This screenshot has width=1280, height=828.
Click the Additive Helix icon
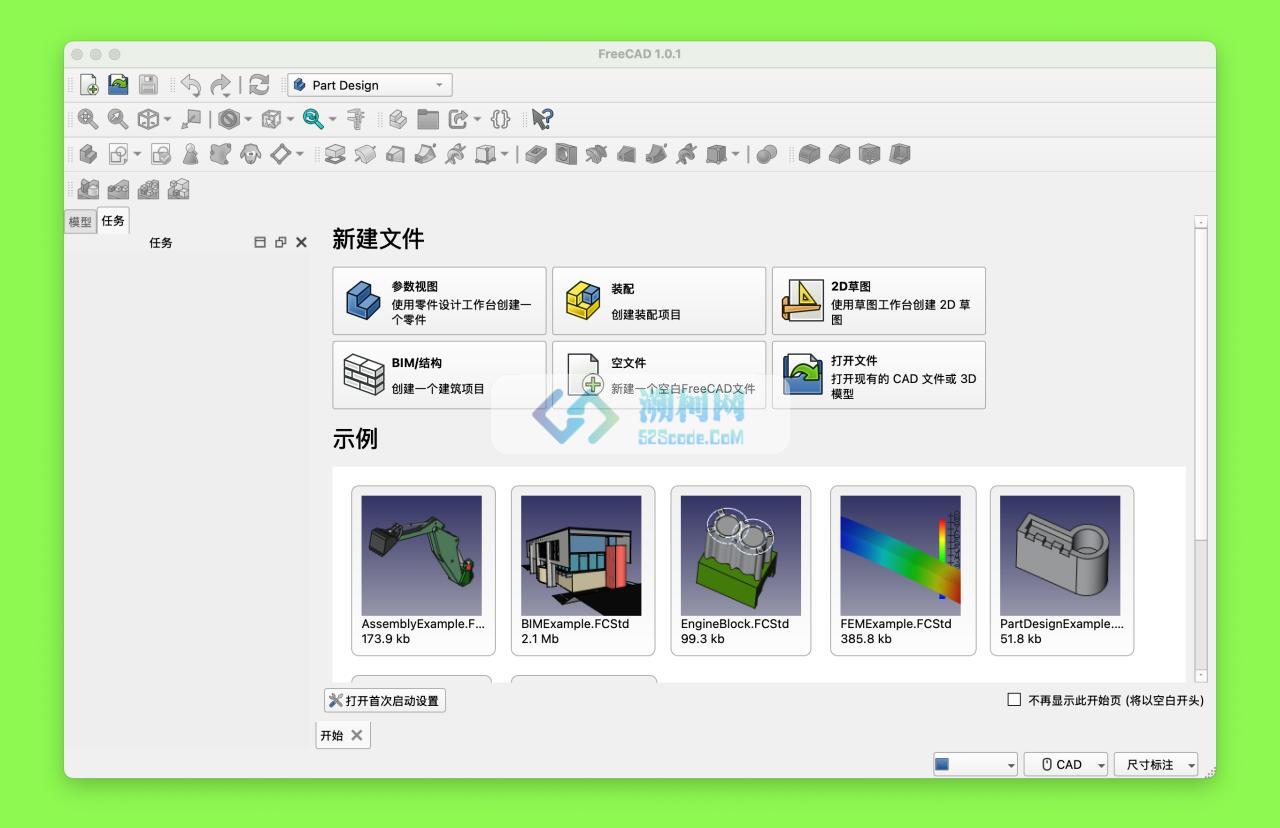click(455, 154)
